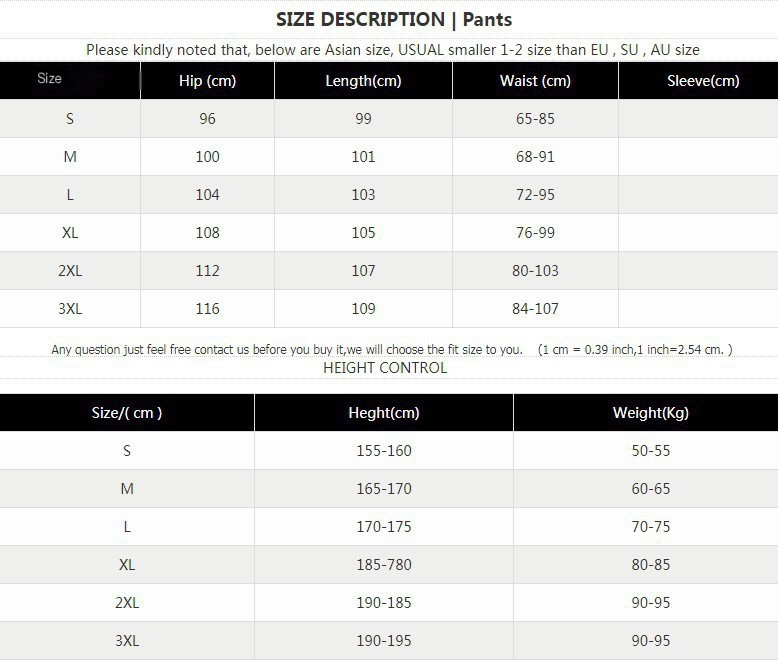The image size is (778, 660).
Task: Click the Hip (cm) column header
Action: [x=207, y=81]
